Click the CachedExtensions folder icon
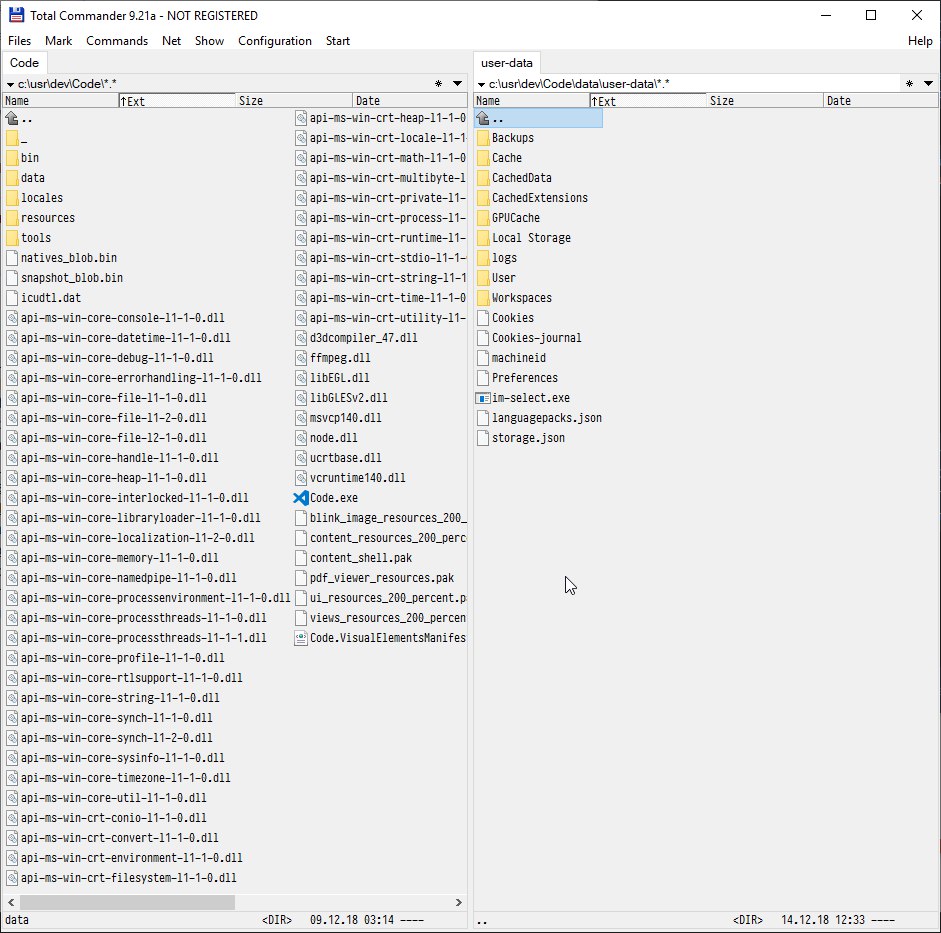This screenshot has width=941, height=933. [x=483, y=198]
